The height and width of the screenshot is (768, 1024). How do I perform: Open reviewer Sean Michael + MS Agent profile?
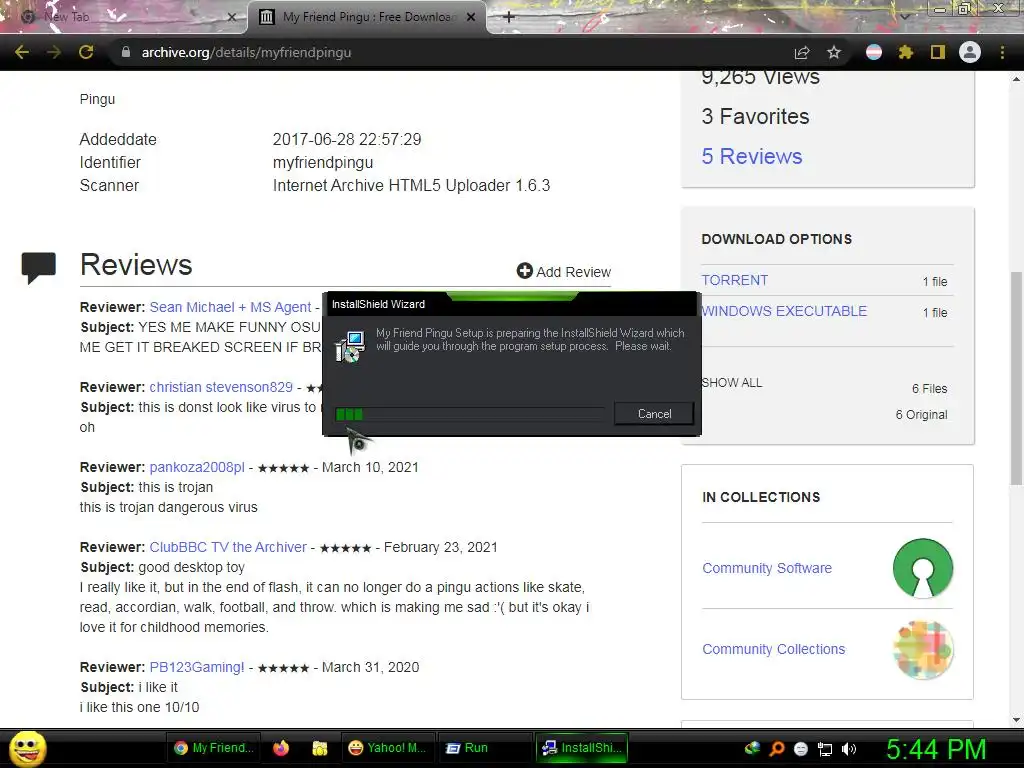click(230, 307)
